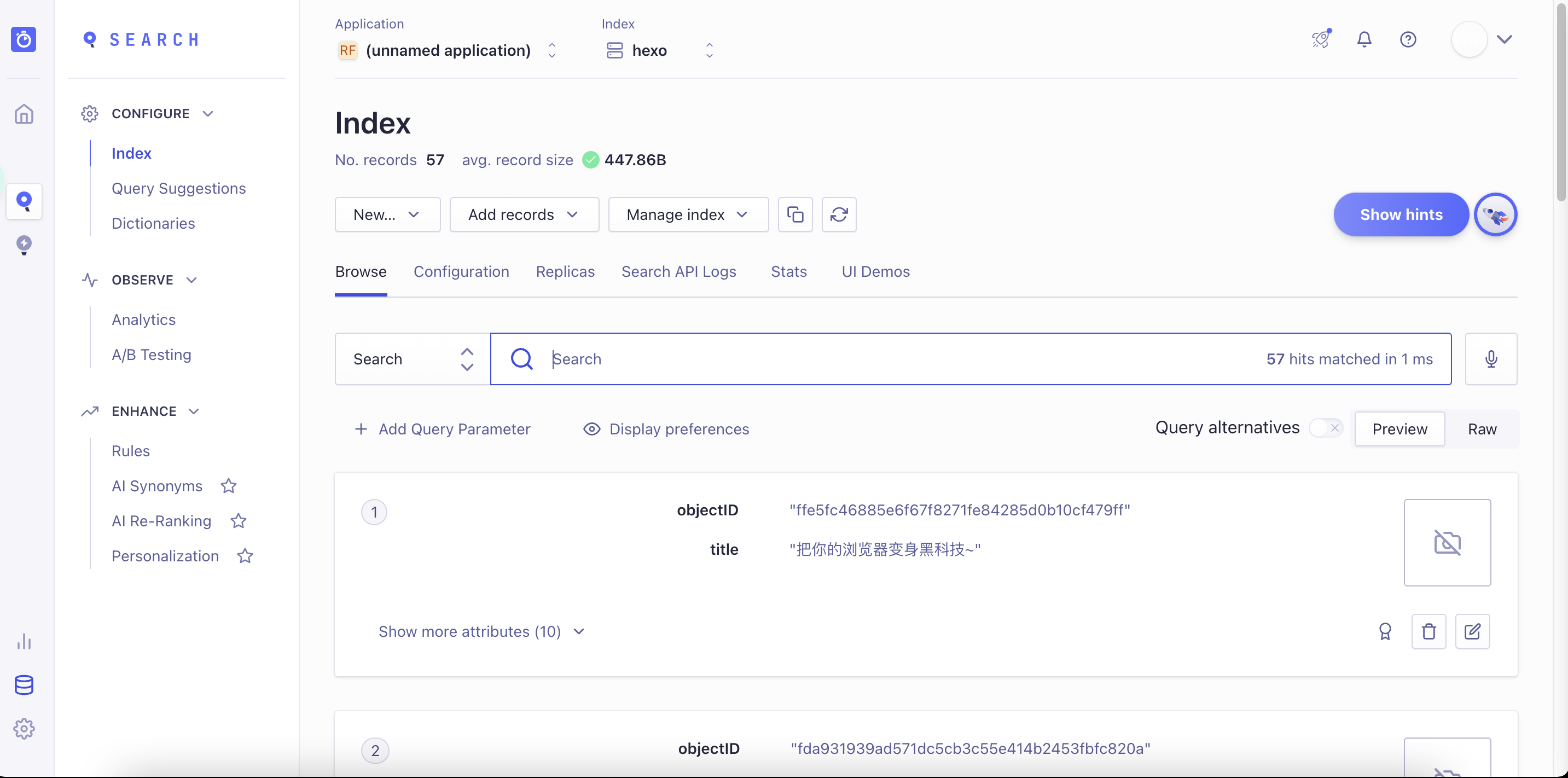This screenshot has width=1568, height=778.
Task: Select Index in the sidebar
Action: [x=131, y=153]
